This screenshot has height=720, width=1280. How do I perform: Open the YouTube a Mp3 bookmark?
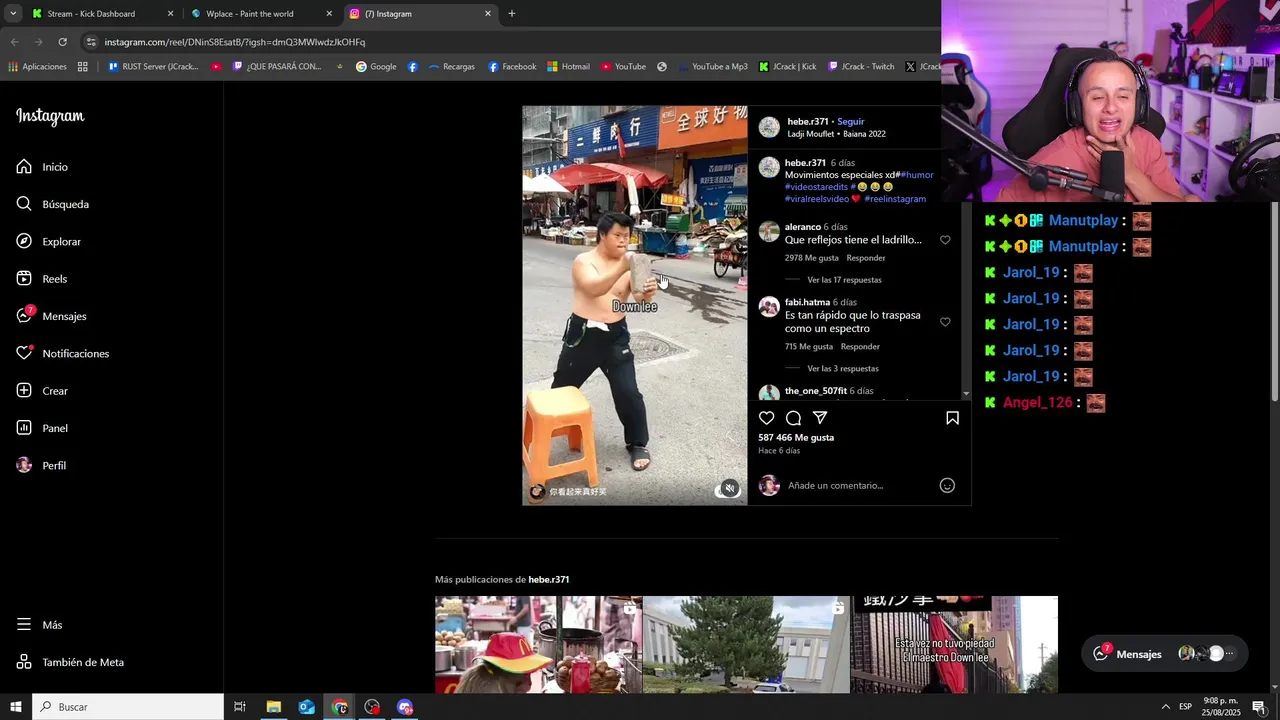click(x=712, y=67)
